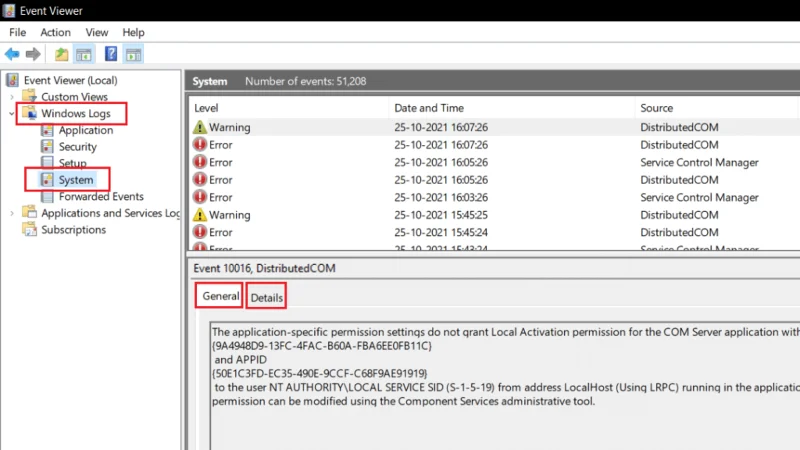This screenshot has width=800, height=450.
Task: Open the Action menu
Action: (x=56, y=32)
